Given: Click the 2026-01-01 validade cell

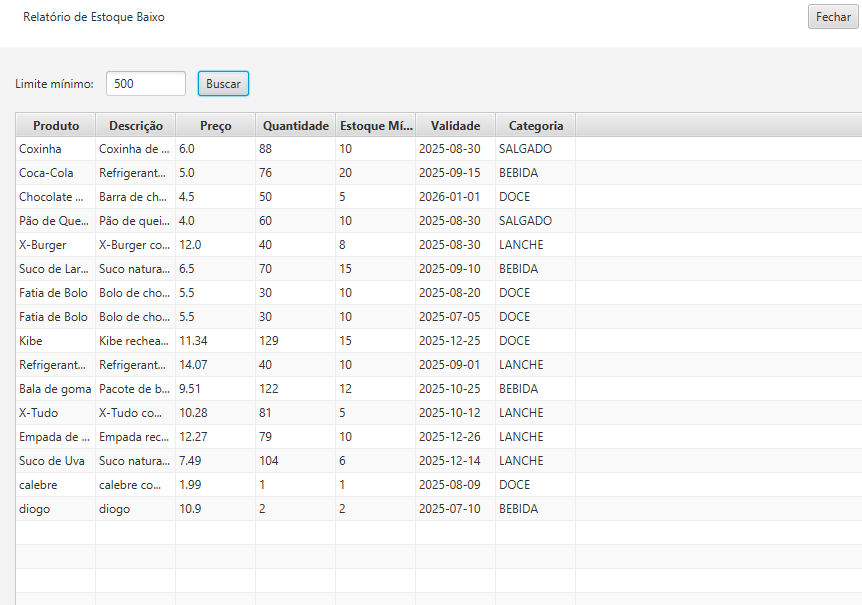Looking at the screenshot, I should 449,197.
